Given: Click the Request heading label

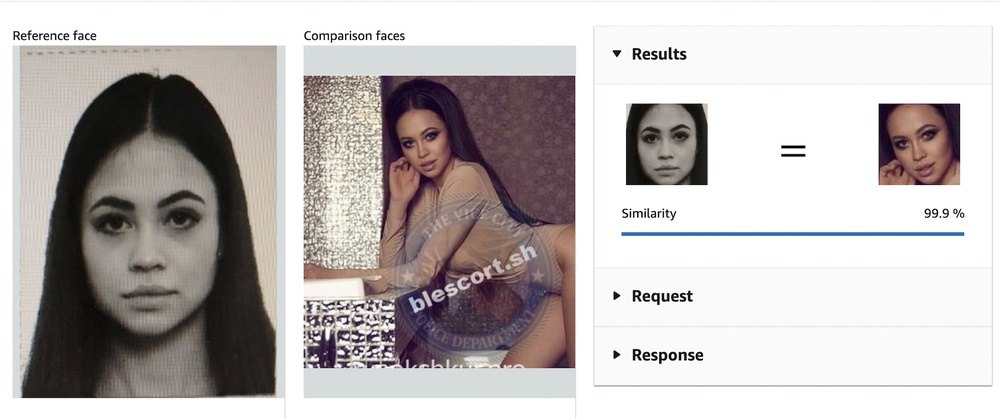Looking at the screenshot, I should (662, 297).
